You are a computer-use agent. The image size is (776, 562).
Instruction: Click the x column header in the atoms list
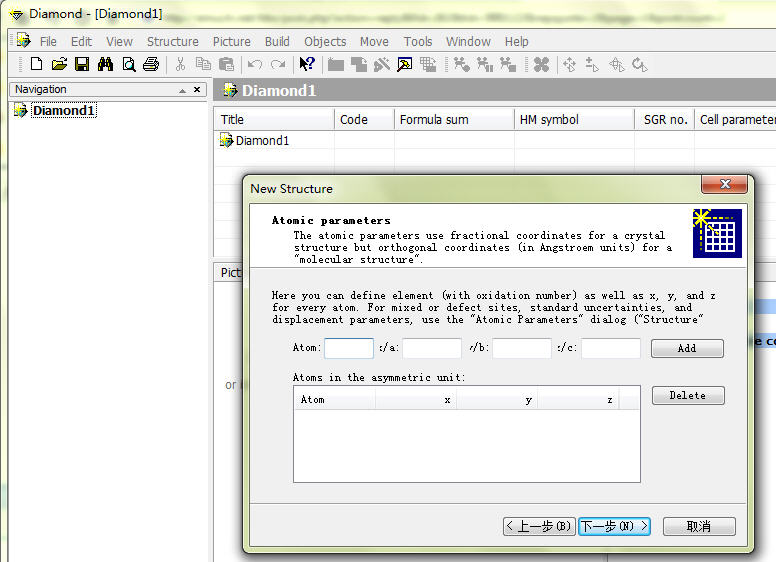tap(416, 400)
